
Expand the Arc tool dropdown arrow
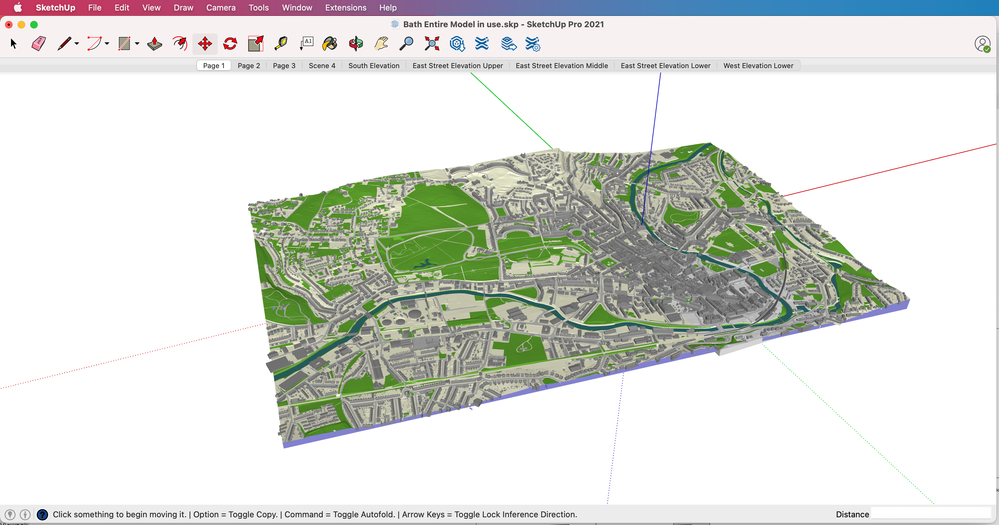pyautogui.click(x=107, y=44)
